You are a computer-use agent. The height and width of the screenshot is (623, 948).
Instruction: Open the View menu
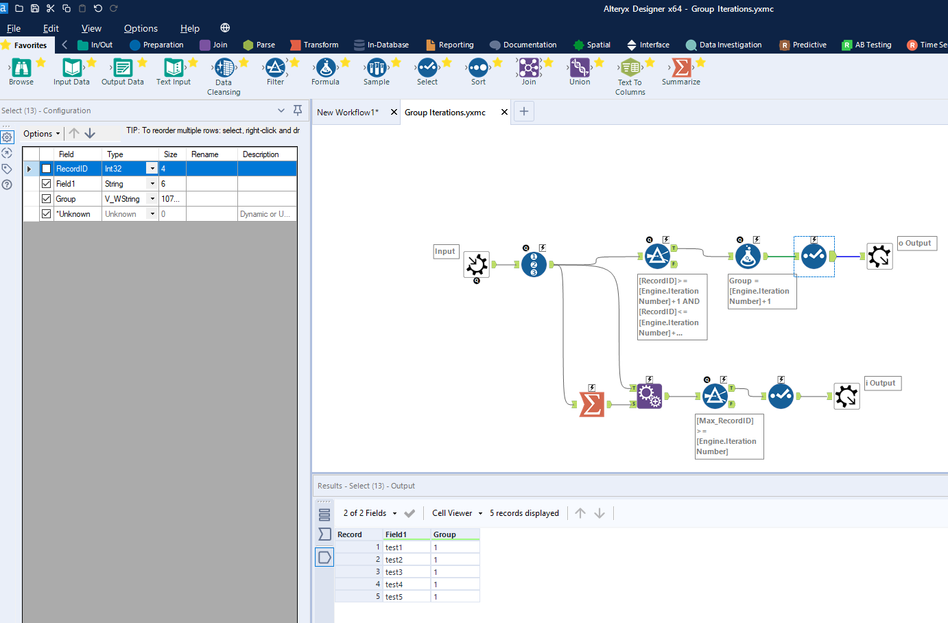tap(91, 28)
